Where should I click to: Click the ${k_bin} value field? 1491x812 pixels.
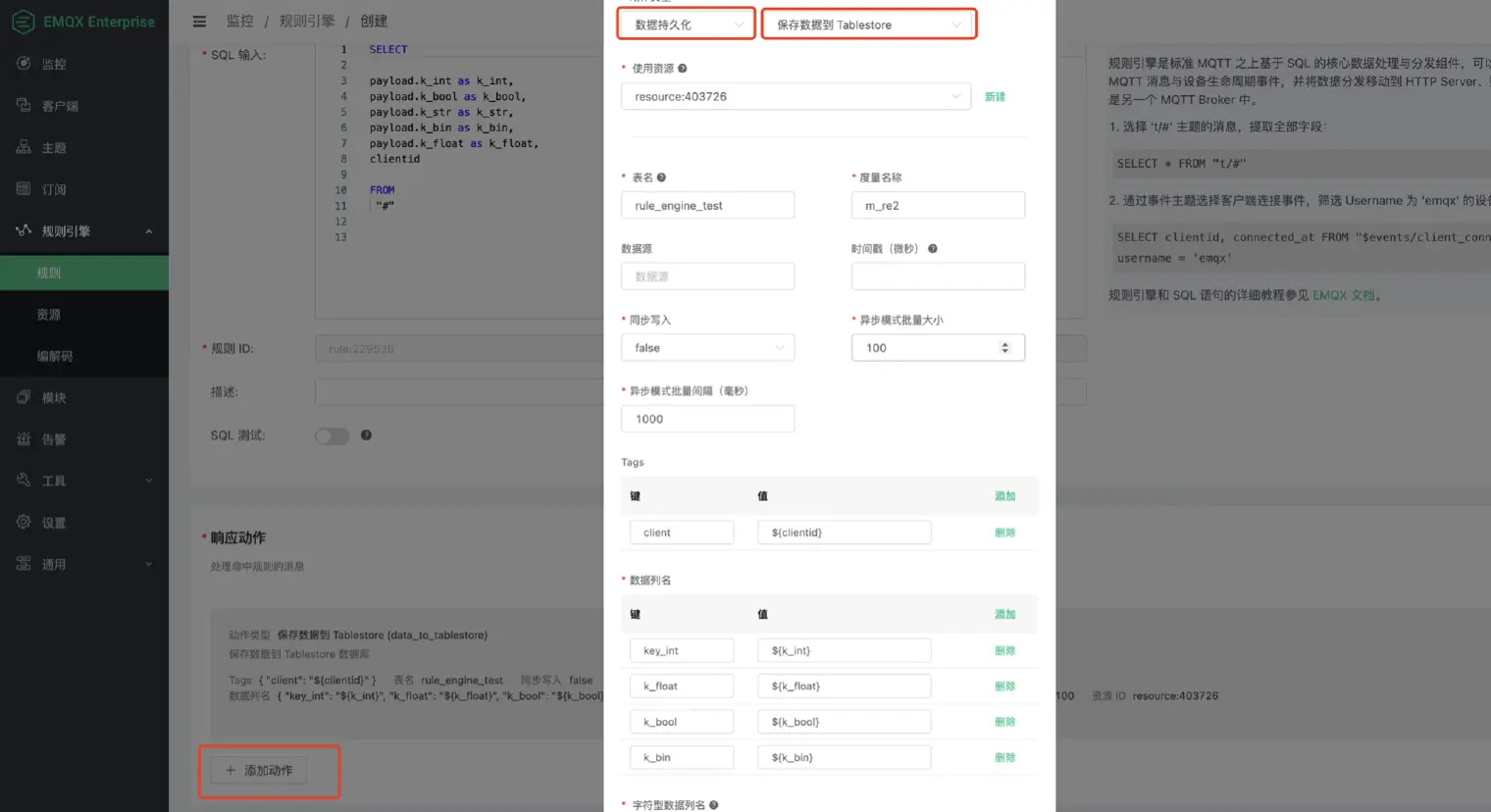[845, 757]
